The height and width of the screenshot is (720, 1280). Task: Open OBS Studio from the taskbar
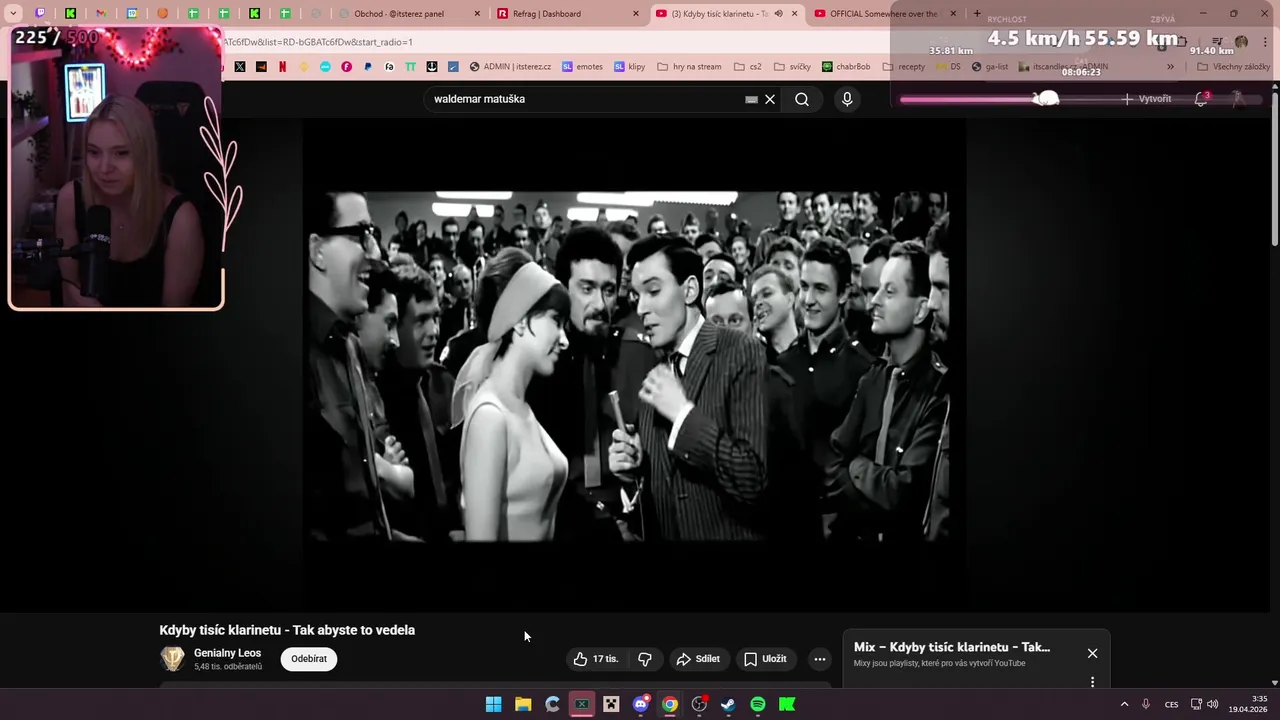click(x=699, y=704)
